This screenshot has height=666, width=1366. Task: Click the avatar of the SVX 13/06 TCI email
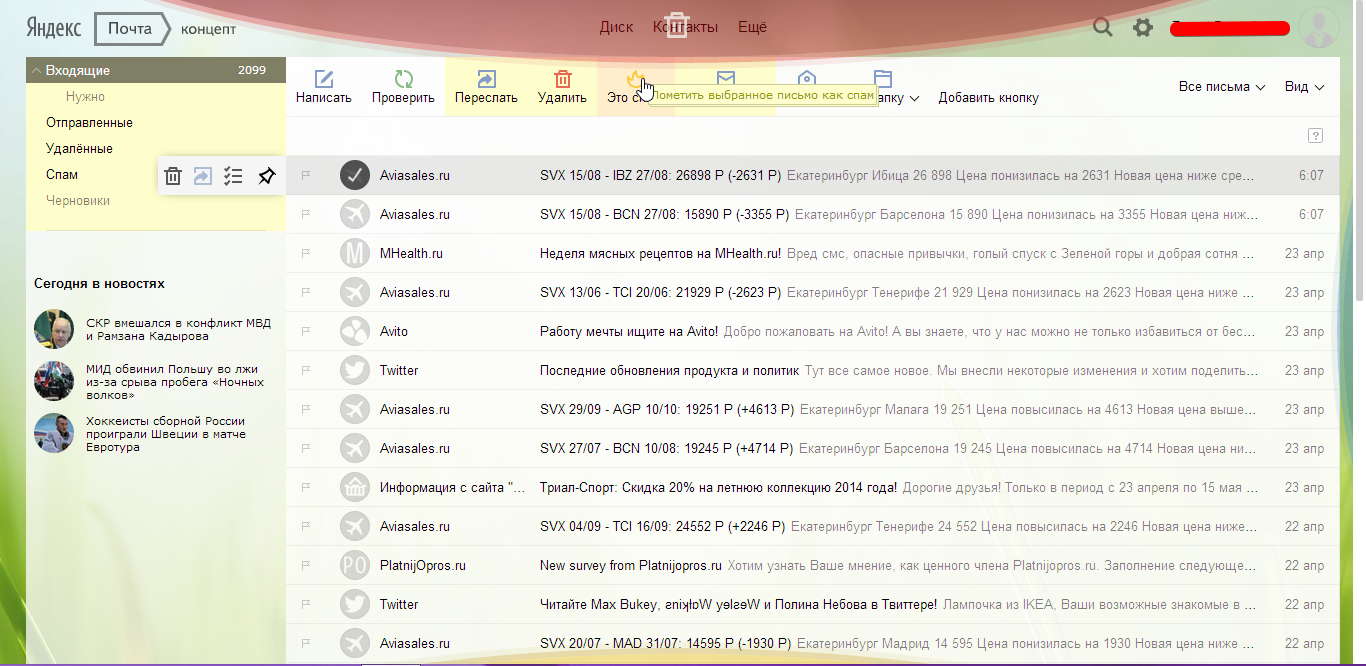(355, 292)
